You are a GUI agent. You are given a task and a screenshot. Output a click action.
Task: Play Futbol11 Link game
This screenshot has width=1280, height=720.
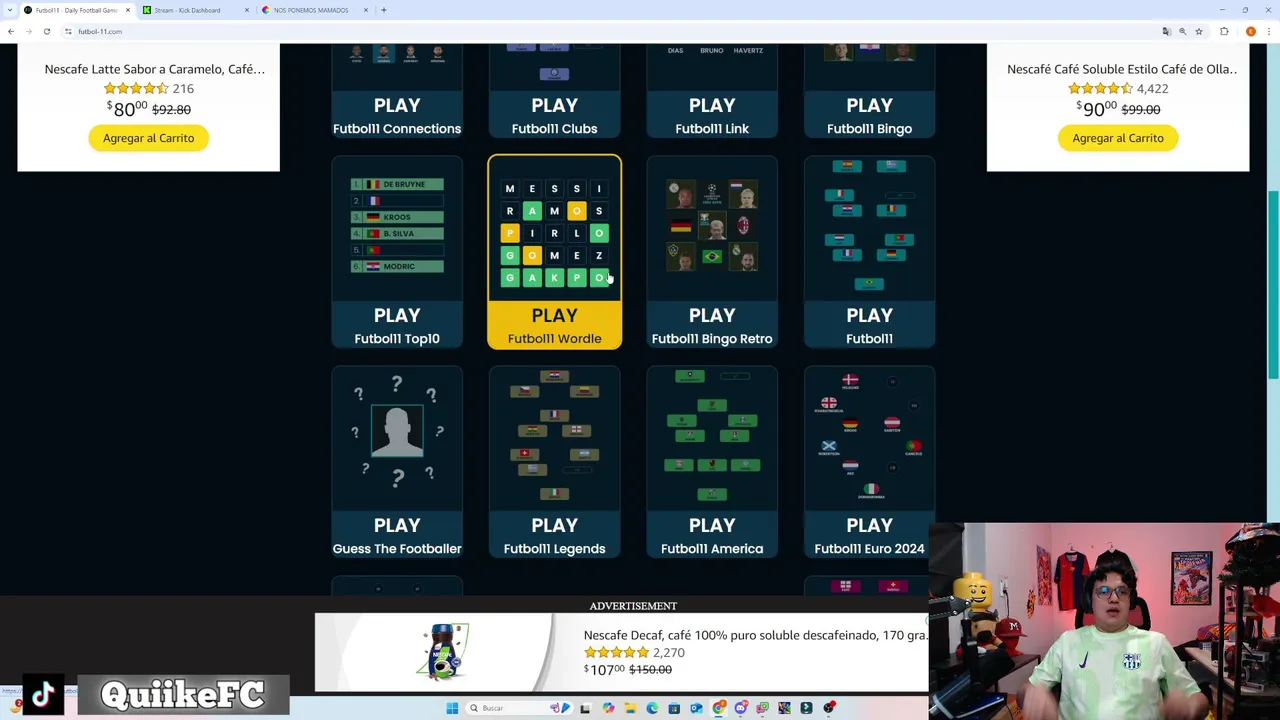(x=712, y=115)
